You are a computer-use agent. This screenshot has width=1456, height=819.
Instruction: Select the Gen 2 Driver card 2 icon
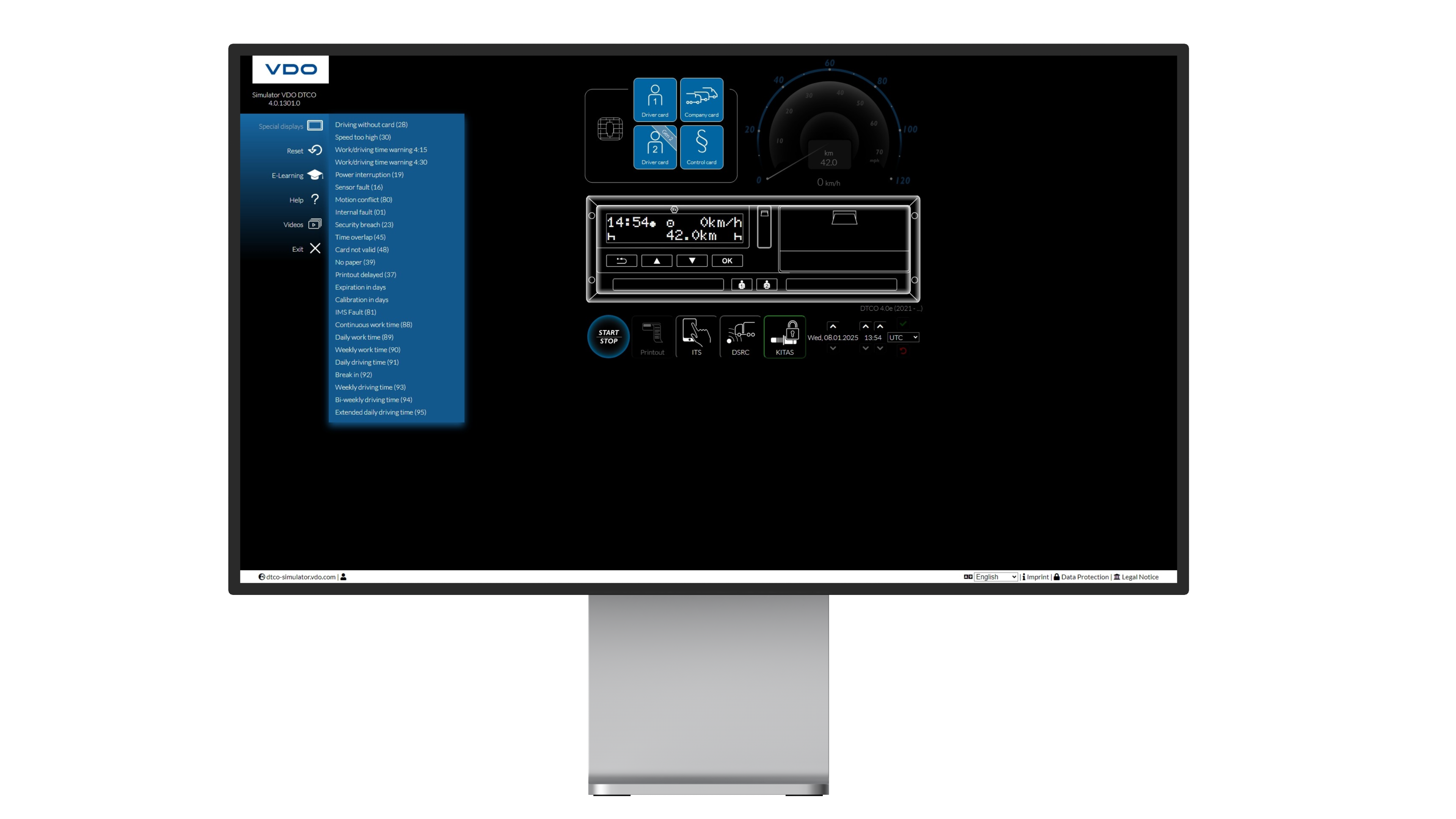tap(654, 147)
